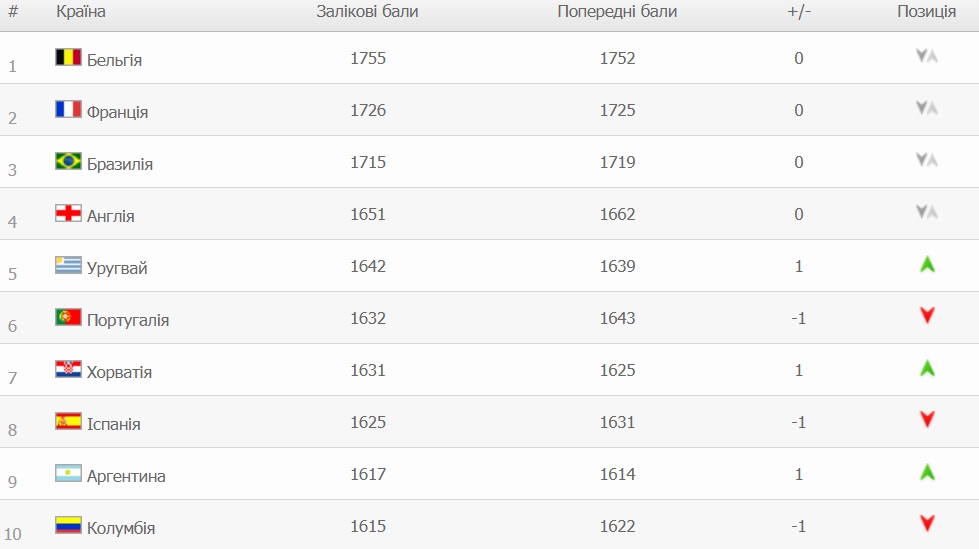This screenshot has height=549, width=979.
Task: Click Belgium's grey no-change position indicator
Action: [x=926, y=56]
